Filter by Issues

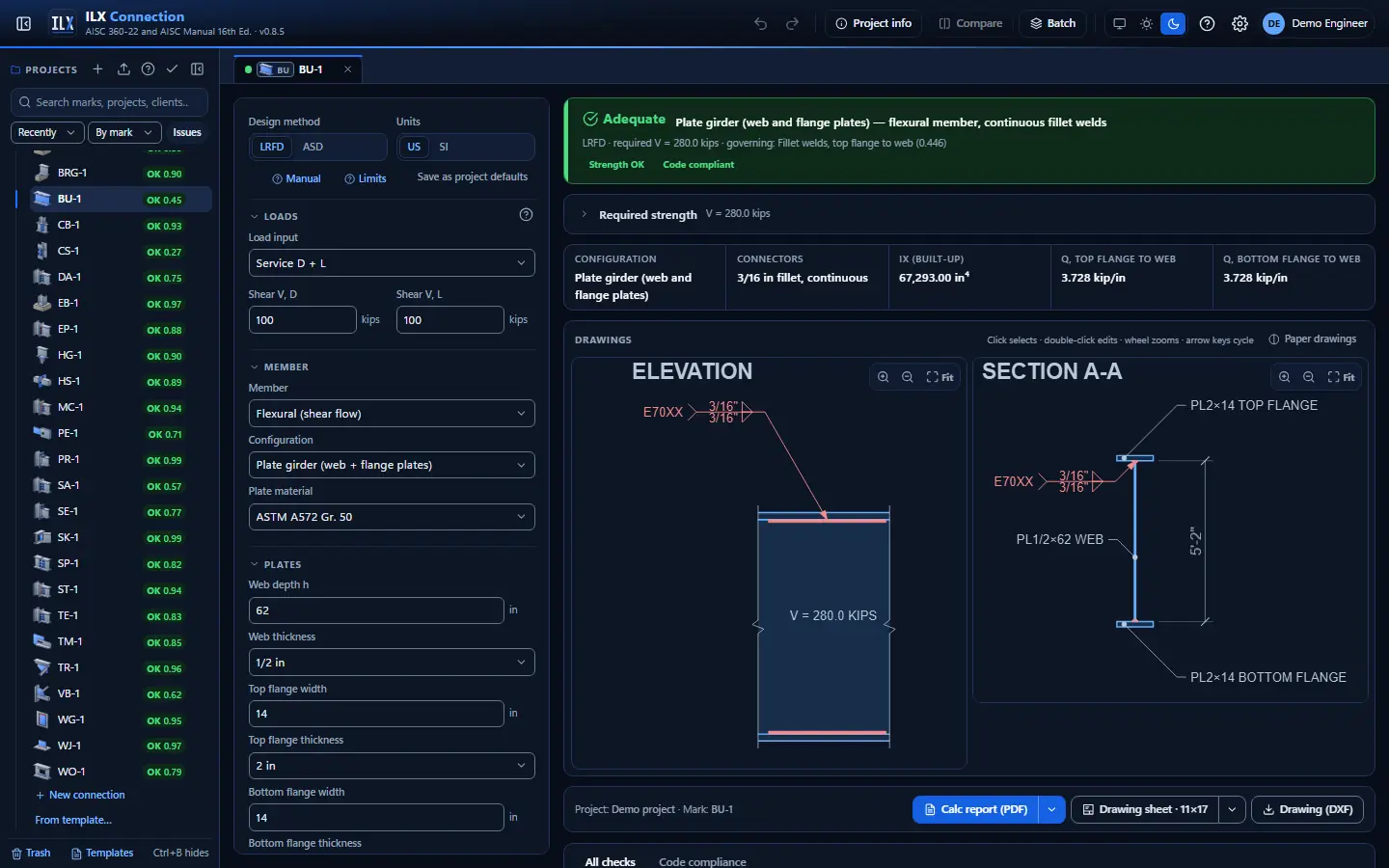[x=187, y=132]
